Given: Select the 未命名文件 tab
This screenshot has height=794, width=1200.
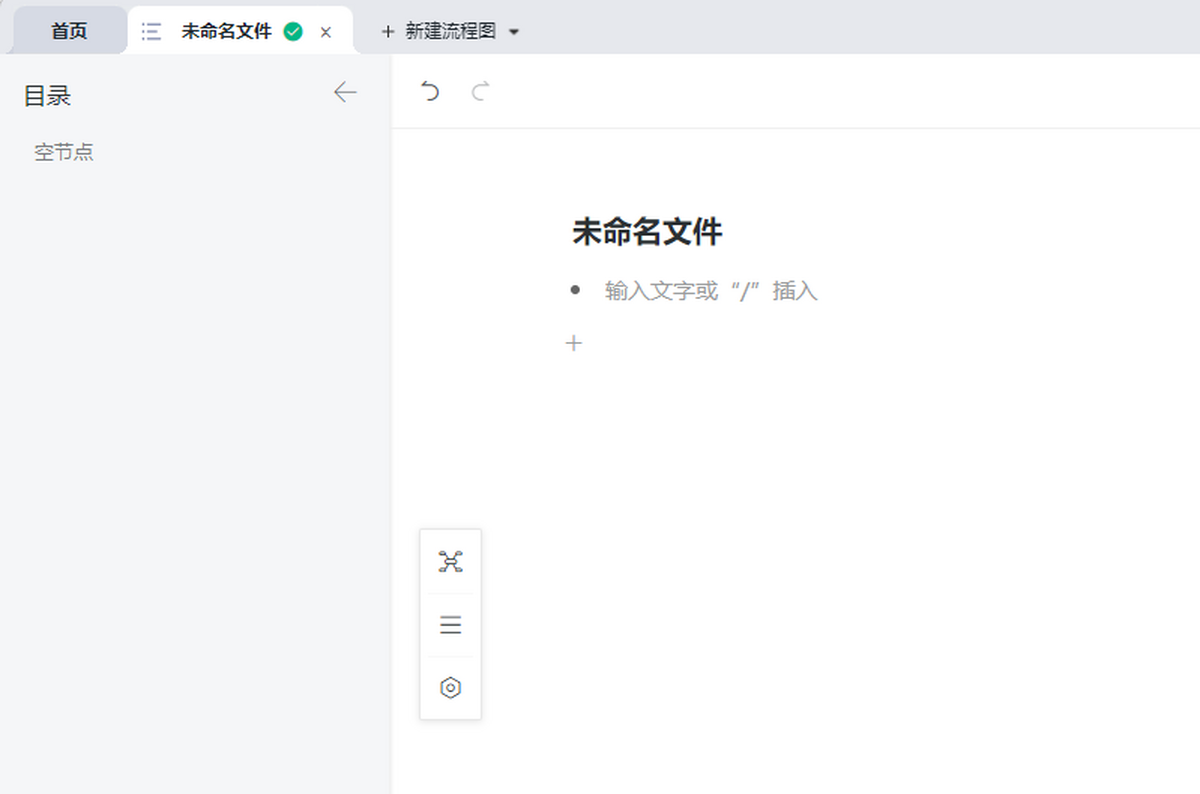Looking at the screenshot, I should [x=226, y=31].
